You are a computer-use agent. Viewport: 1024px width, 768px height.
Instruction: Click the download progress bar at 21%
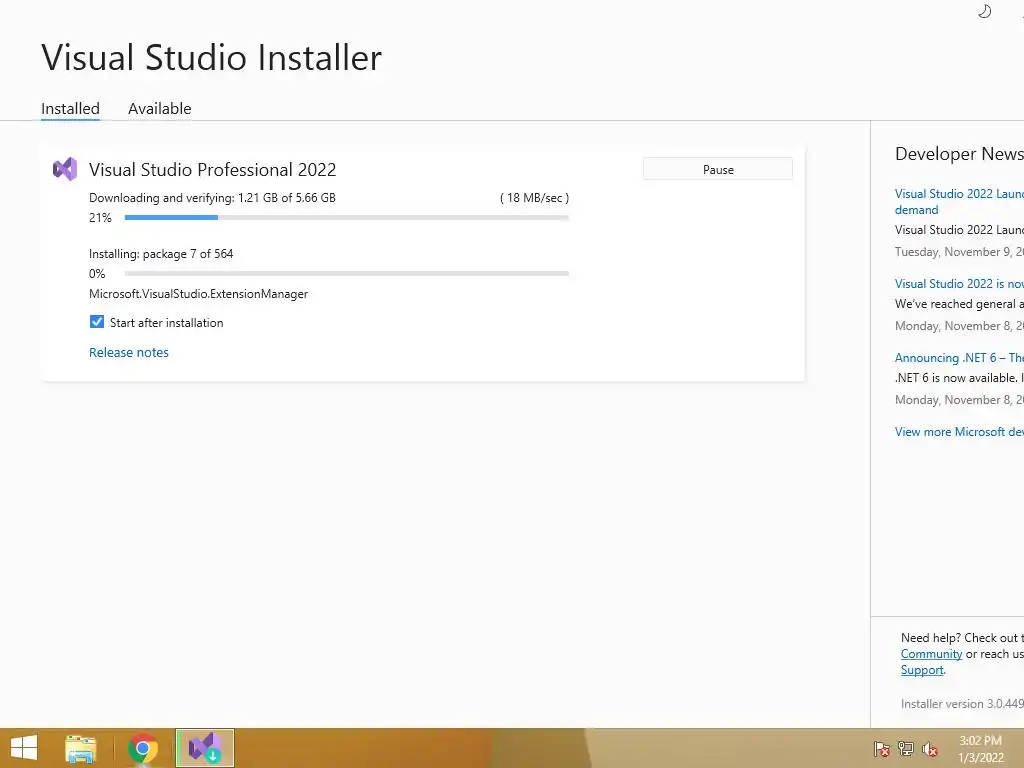pos(347,217)
